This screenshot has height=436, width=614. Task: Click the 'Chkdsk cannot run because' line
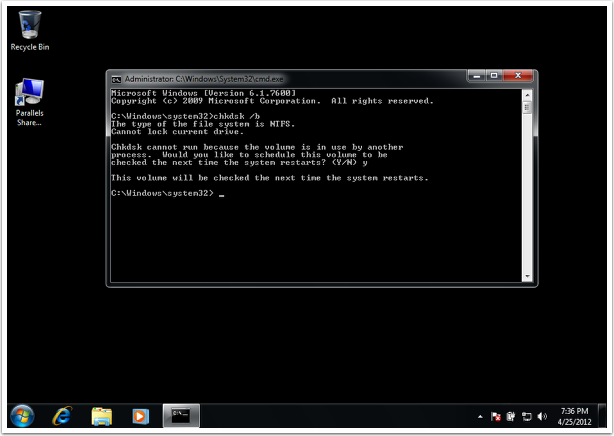[257, 147]
